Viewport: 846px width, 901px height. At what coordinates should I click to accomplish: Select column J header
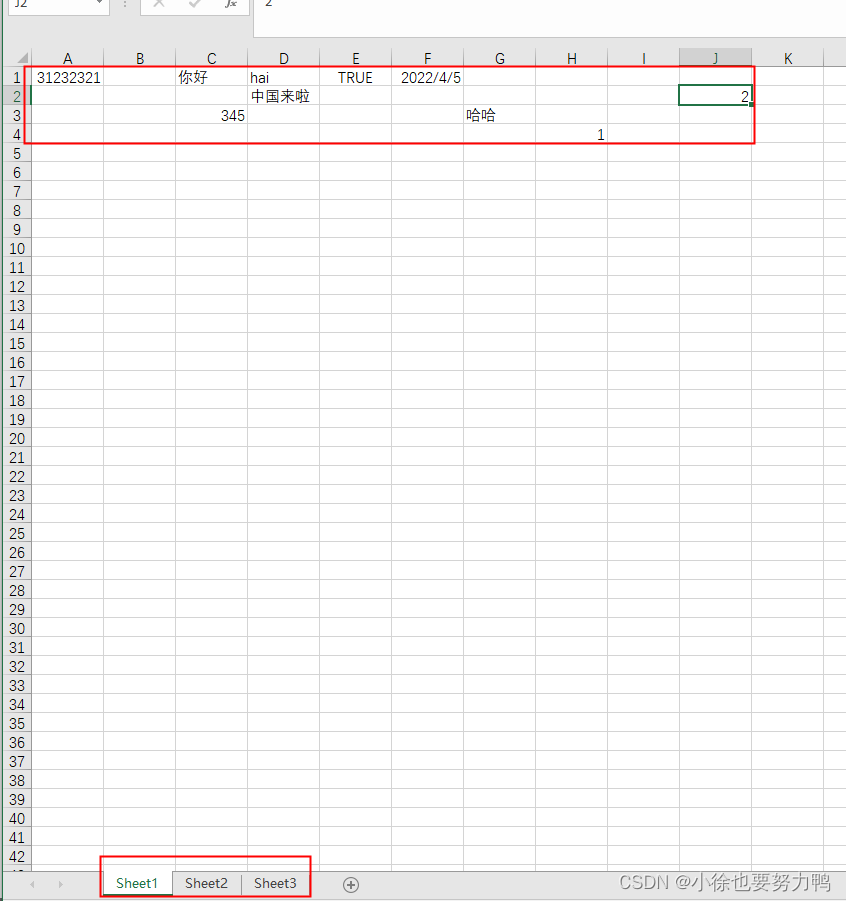[x=716, y=59]
